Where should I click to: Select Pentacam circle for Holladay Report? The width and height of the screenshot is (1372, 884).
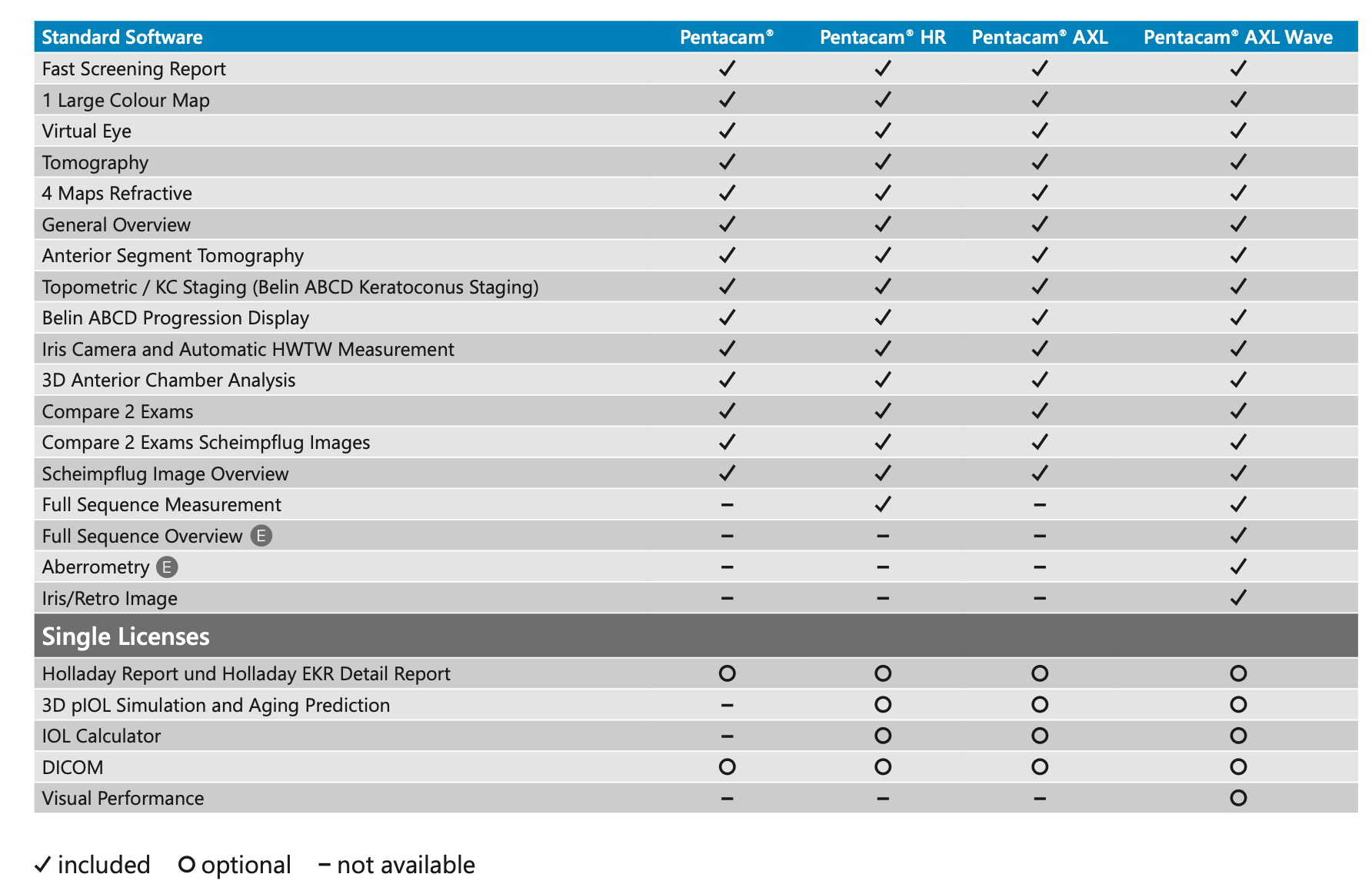tap(727, 674)
